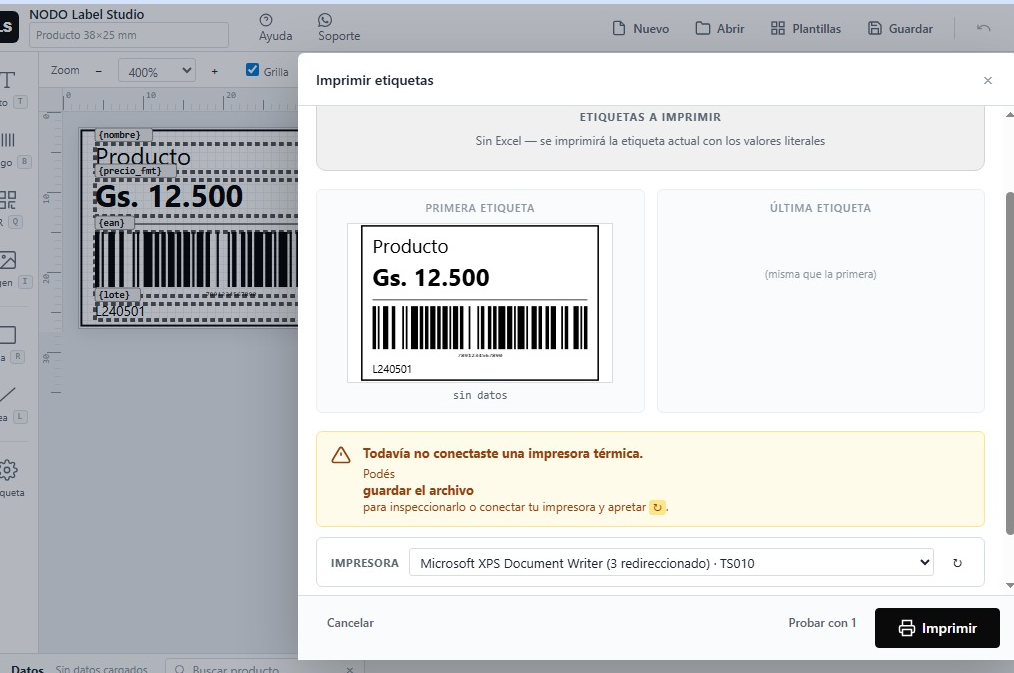
Task: Click the label name field Producto 38×25 mm
Action: 129,35
